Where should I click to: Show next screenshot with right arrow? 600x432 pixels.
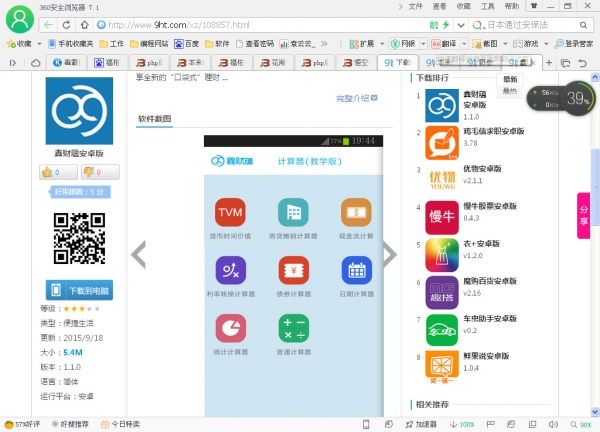point(390,254)
